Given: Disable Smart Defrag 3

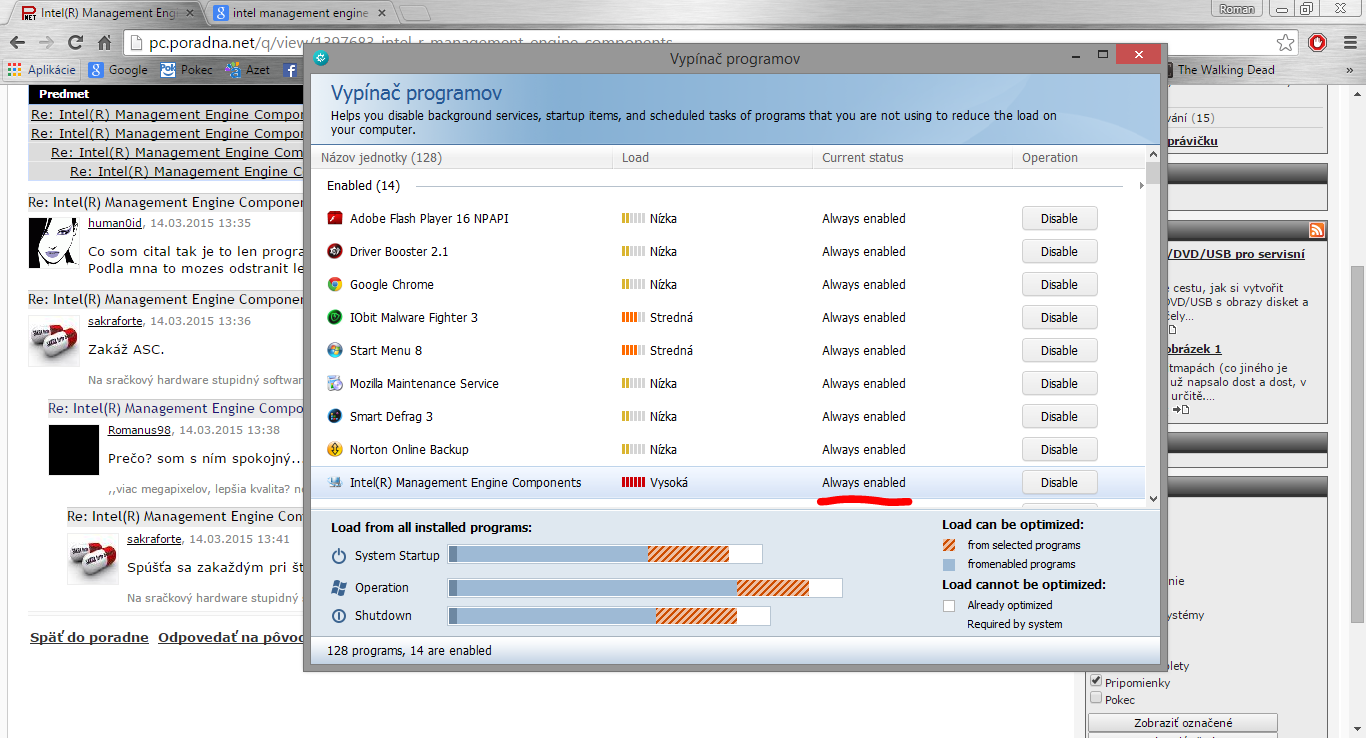Looking at the screenshot, I should click(x=1059, y=416).
